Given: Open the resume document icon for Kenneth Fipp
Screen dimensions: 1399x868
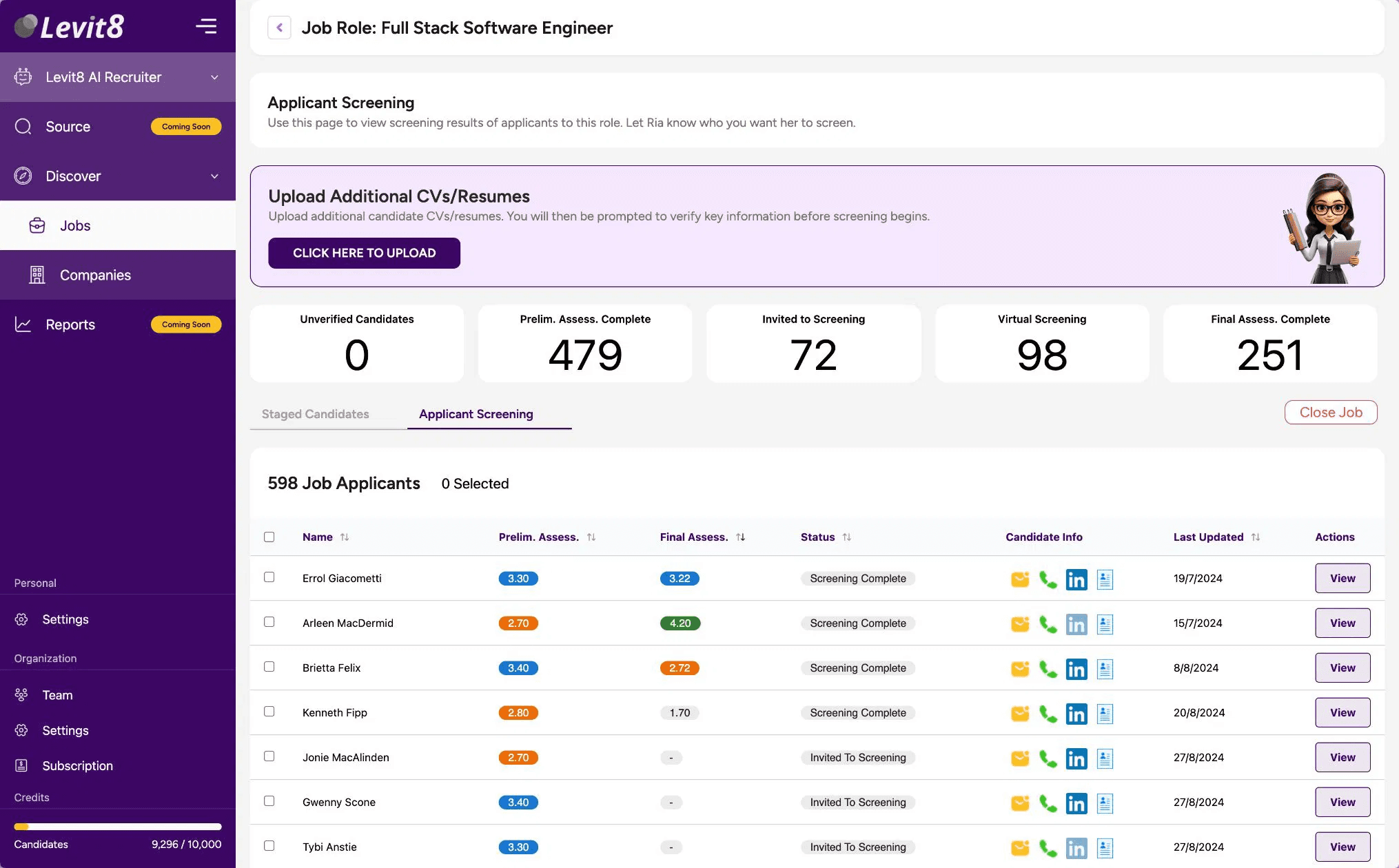Looking at the screenshot, I should click(1105, 714).
